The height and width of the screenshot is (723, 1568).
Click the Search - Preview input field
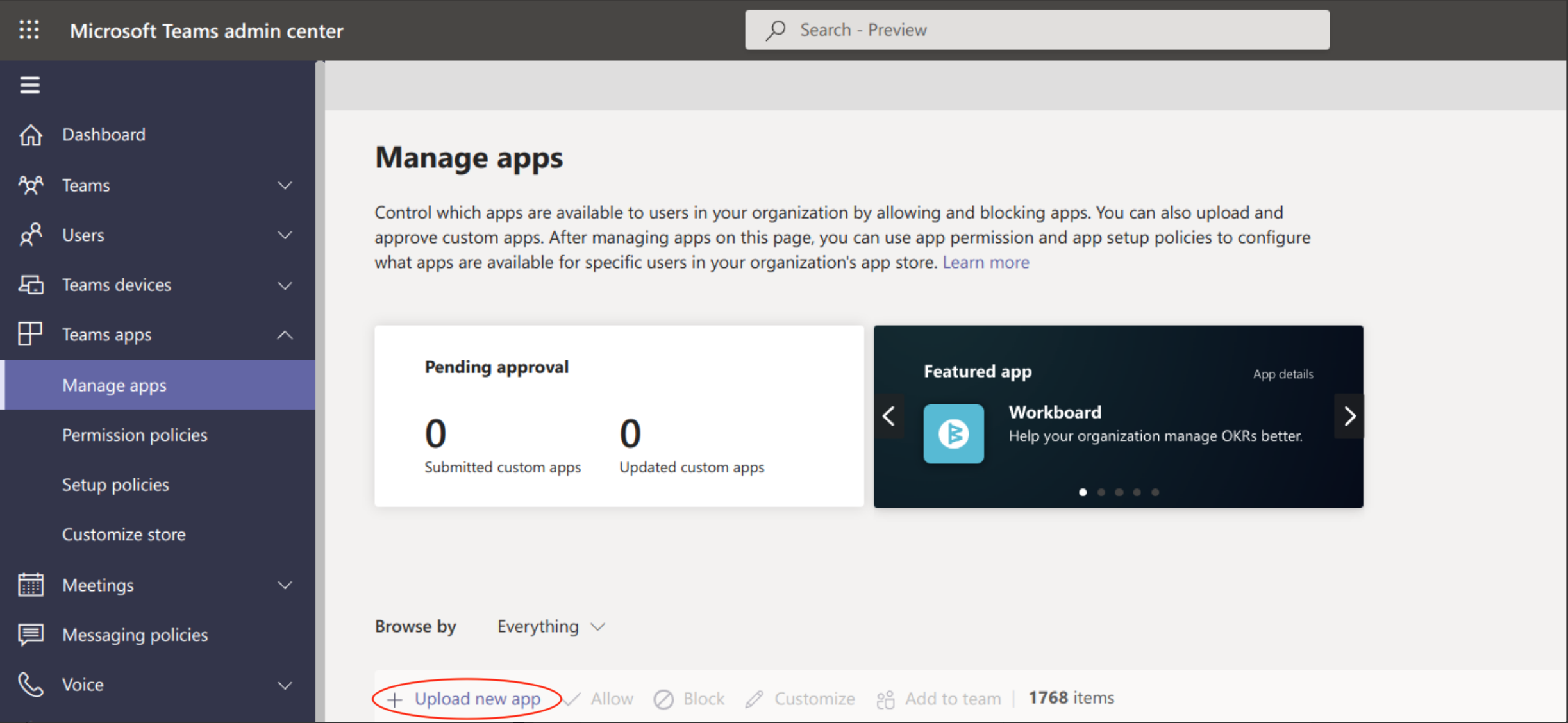(1037, 30)
